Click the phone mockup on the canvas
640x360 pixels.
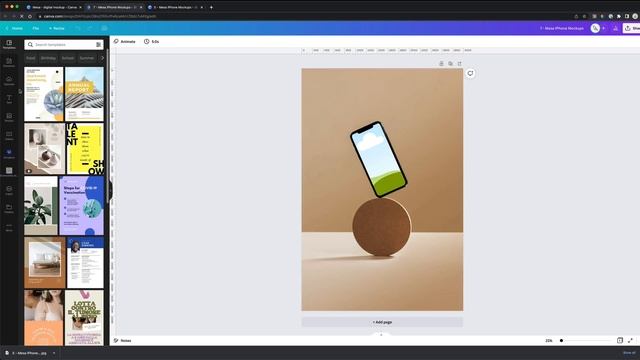click(x=378, y=160)
